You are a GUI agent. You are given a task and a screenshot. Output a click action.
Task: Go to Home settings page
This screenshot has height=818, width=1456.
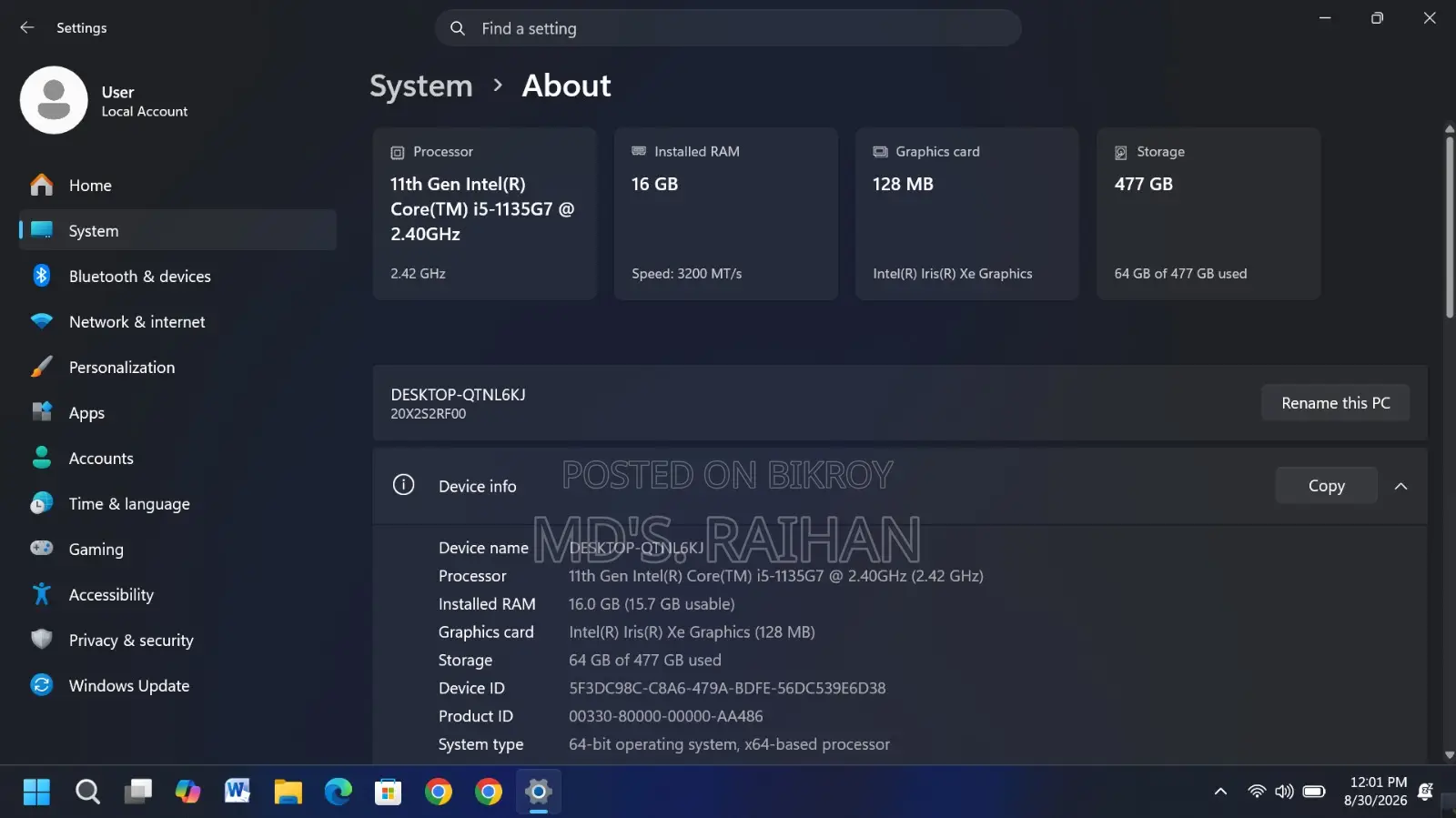[x=177, y=185]
